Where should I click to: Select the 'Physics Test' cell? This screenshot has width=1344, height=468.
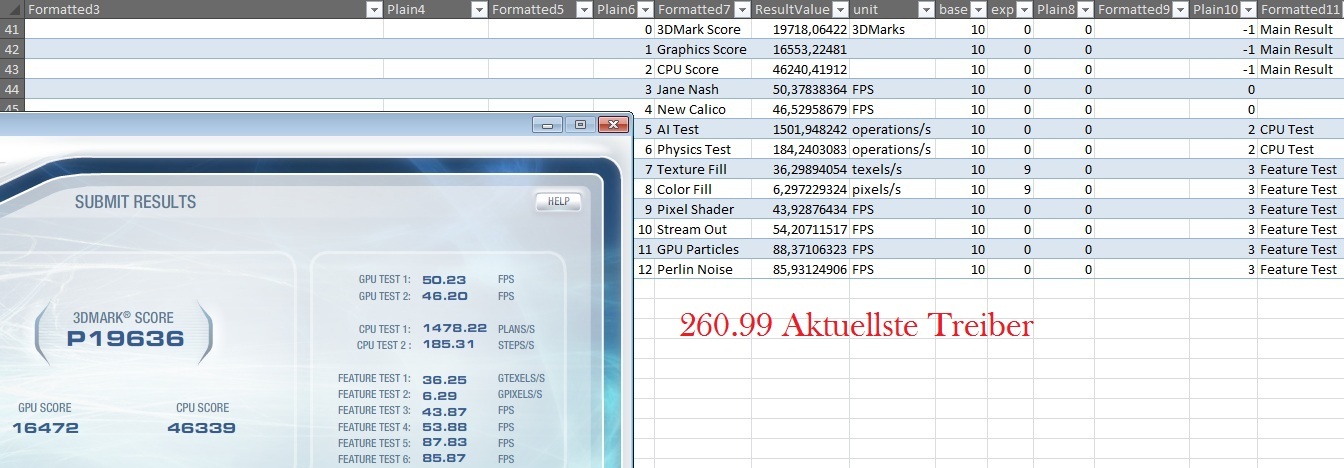click(x=703, y=150)
